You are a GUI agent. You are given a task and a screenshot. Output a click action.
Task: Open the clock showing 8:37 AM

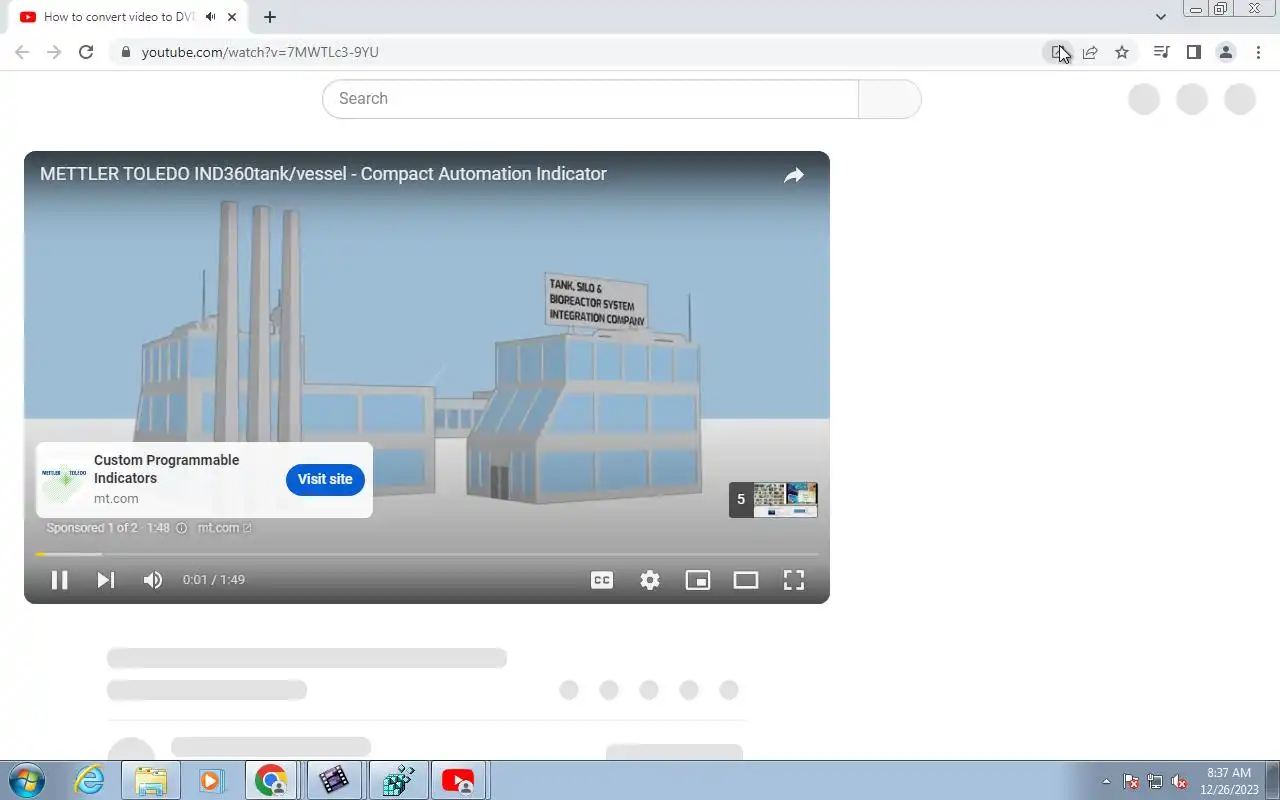pyautogui.click(x=1229, y=781)
